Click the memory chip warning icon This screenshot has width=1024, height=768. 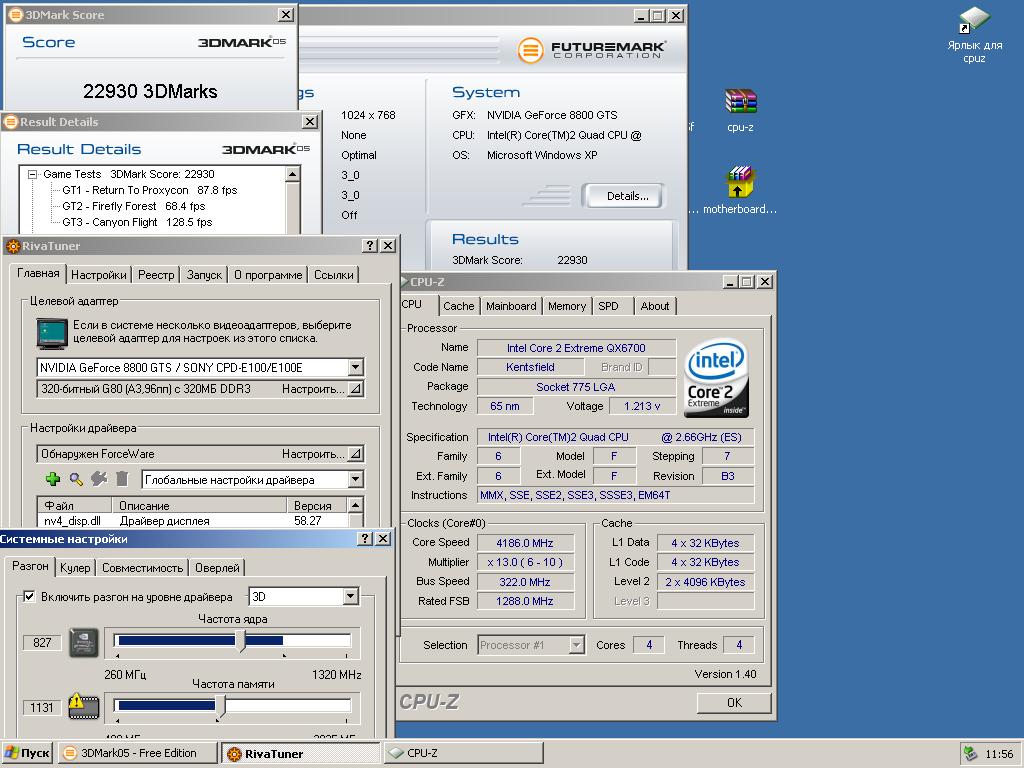tap(84, 706)
